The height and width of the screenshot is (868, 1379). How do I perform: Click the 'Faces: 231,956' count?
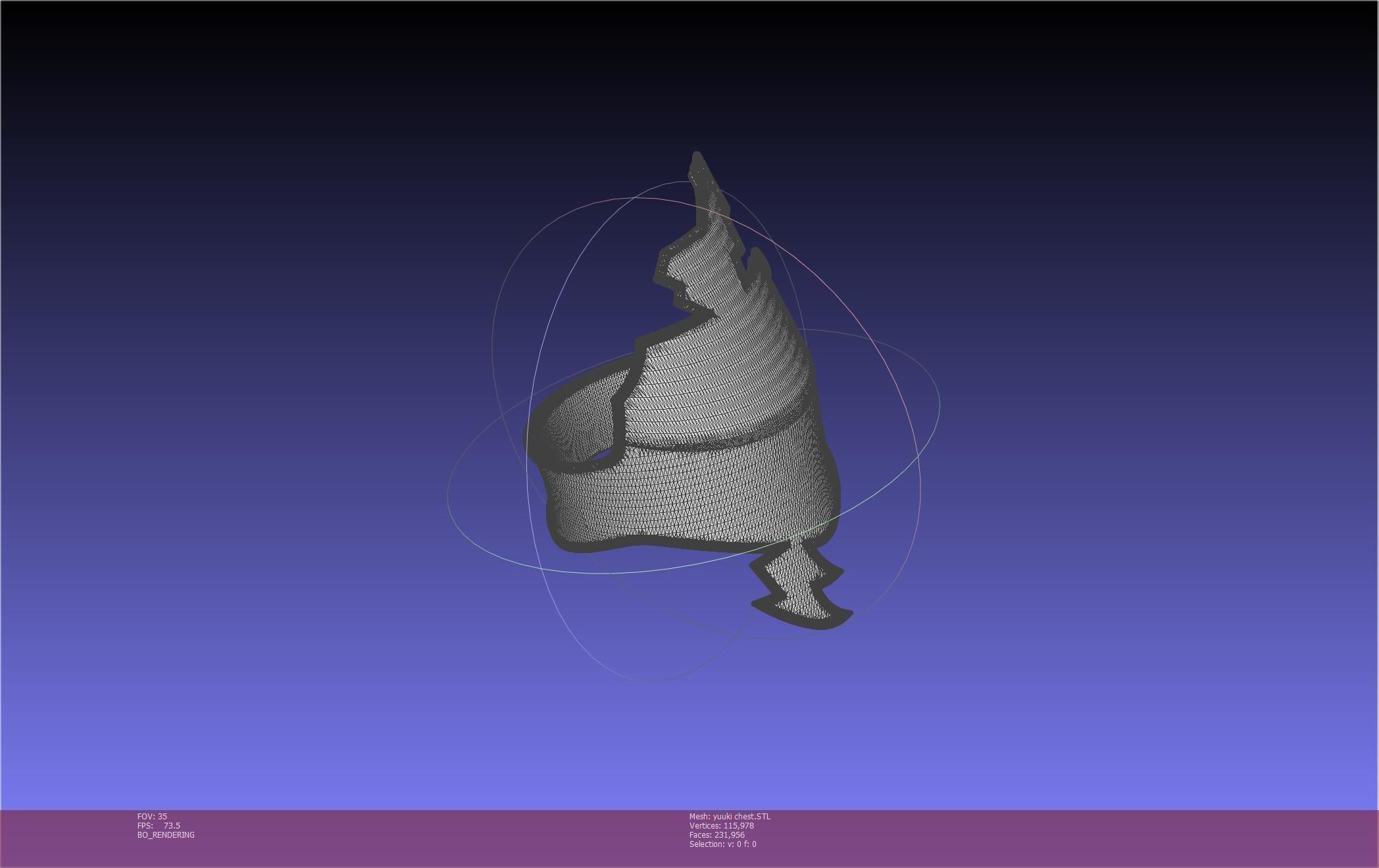(x=717, y=834)
